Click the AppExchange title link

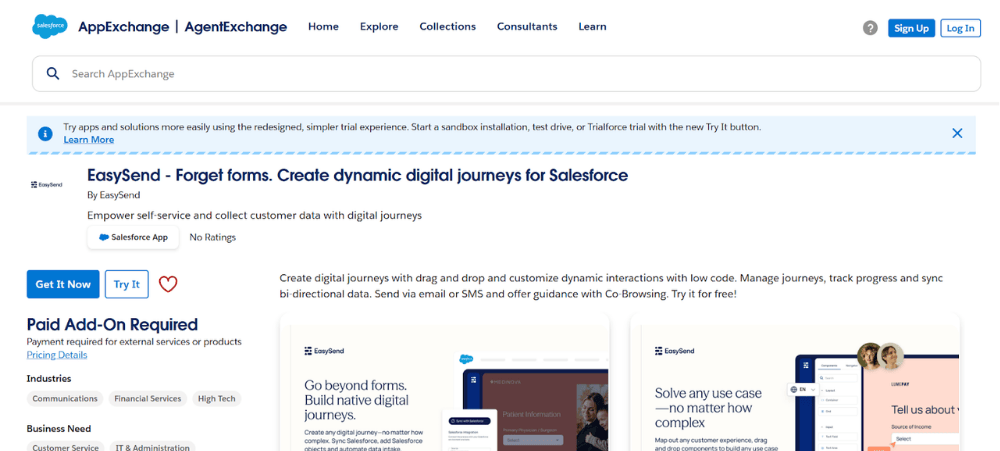124,27
